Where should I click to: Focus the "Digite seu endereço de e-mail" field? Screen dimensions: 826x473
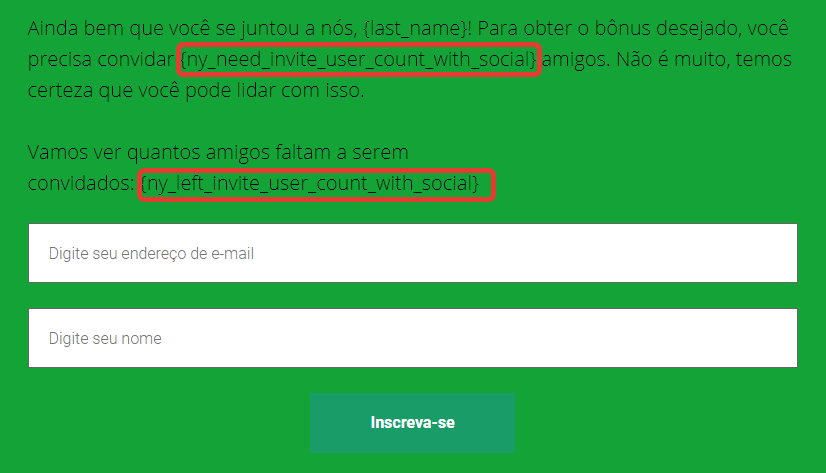412,253
